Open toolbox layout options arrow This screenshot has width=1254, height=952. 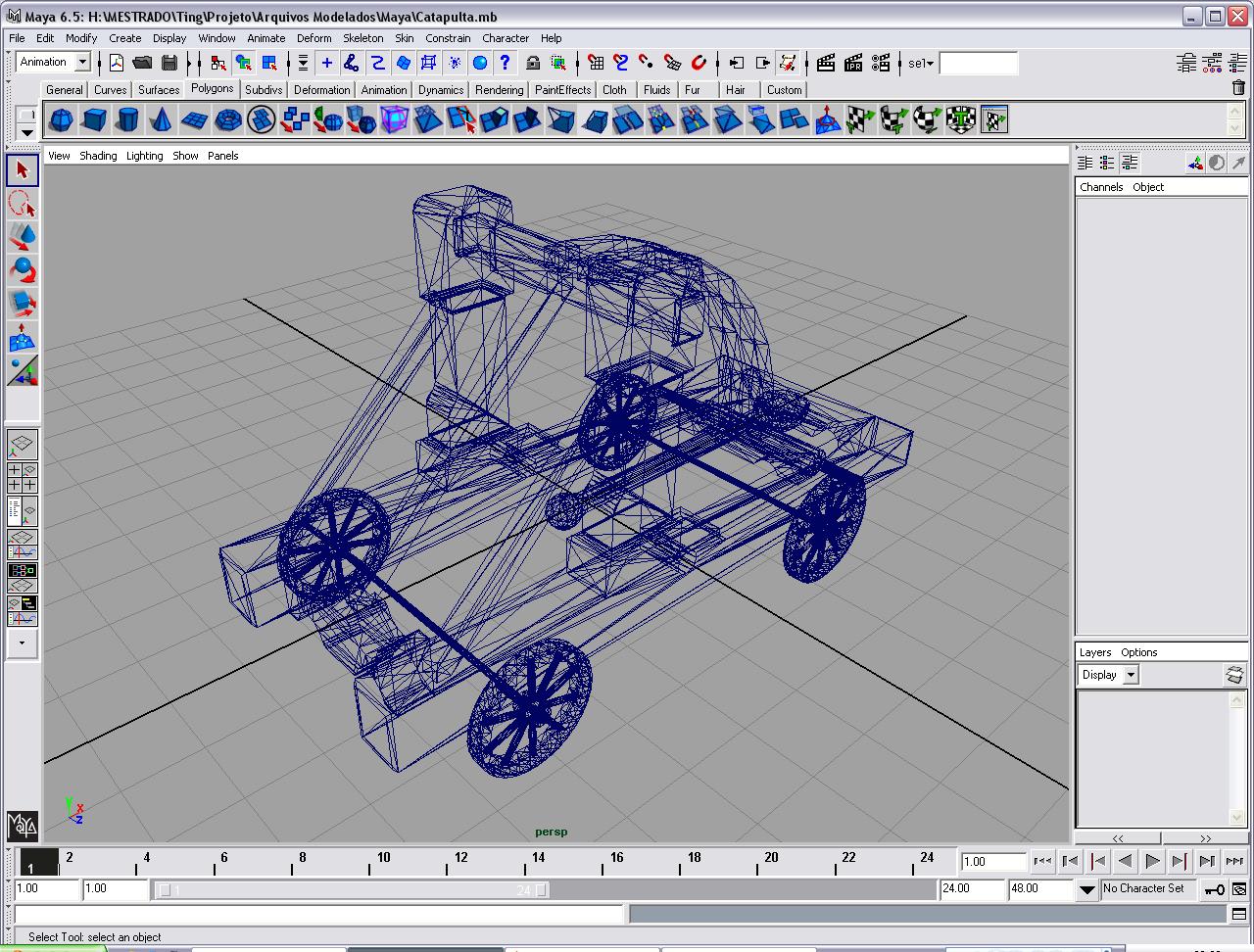pos(22,643)
